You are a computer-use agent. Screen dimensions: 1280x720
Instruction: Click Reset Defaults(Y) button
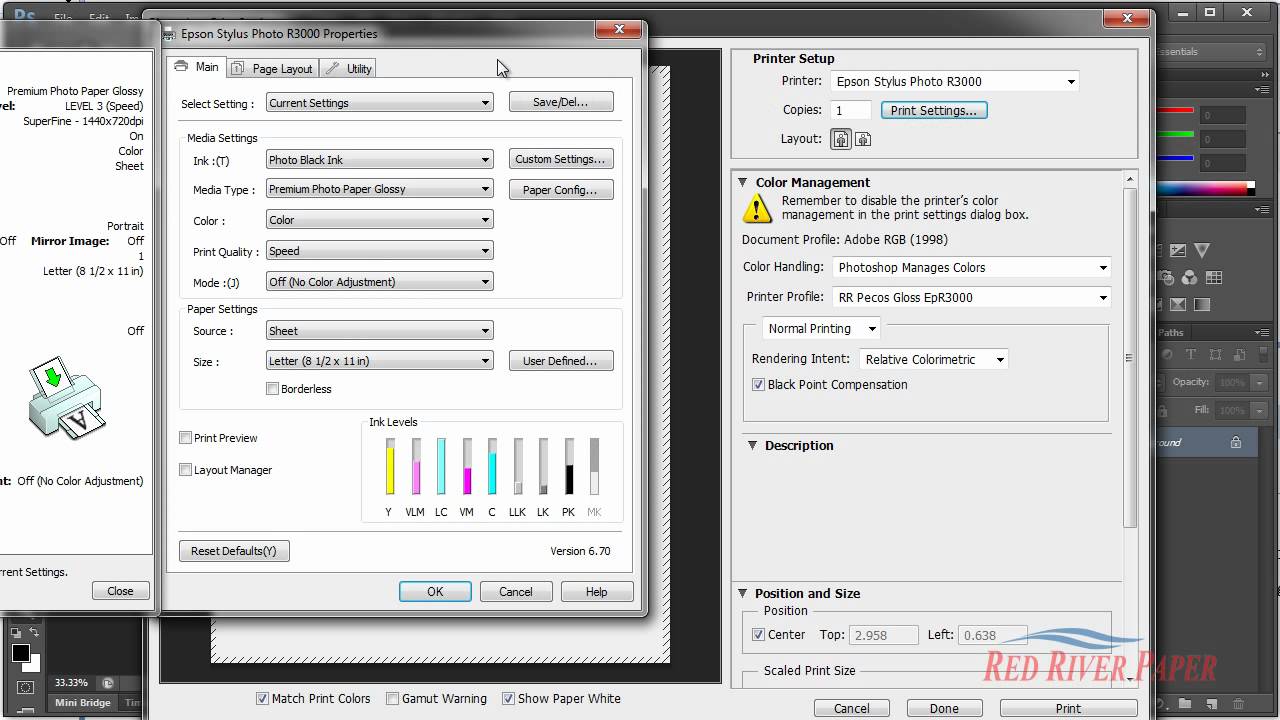(234, 551)
